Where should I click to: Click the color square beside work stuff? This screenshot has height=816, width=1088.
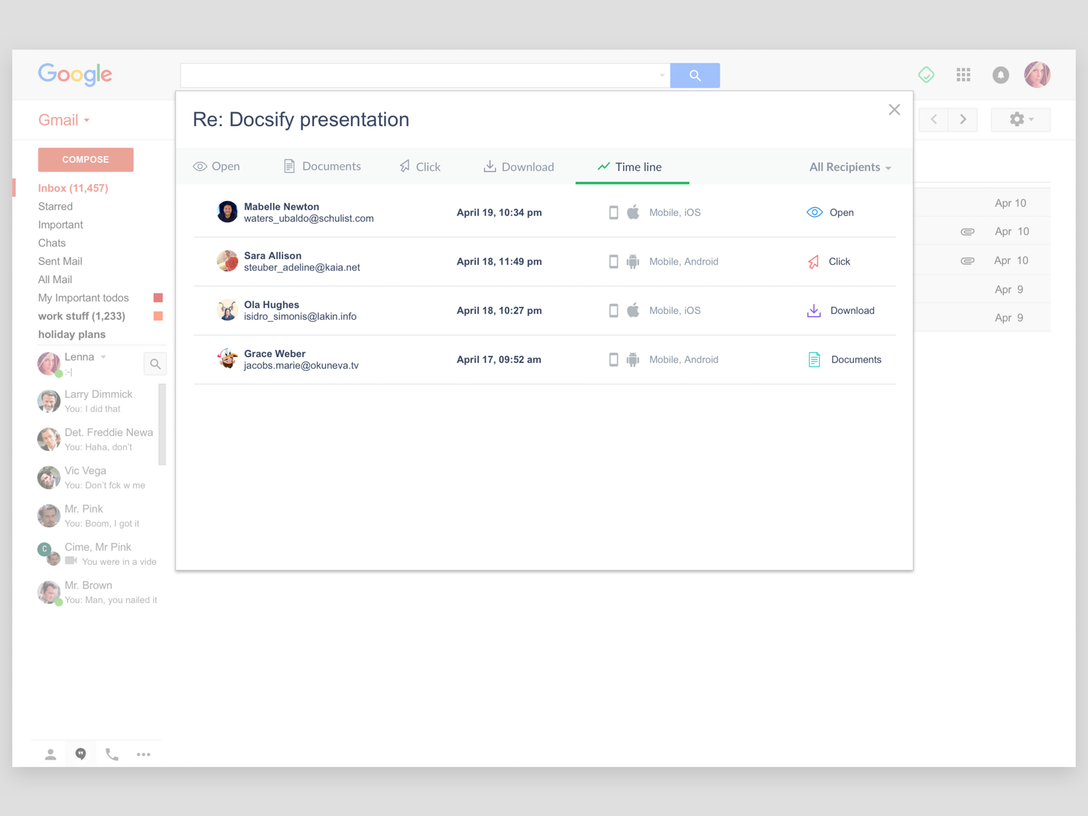click(158, 316)
